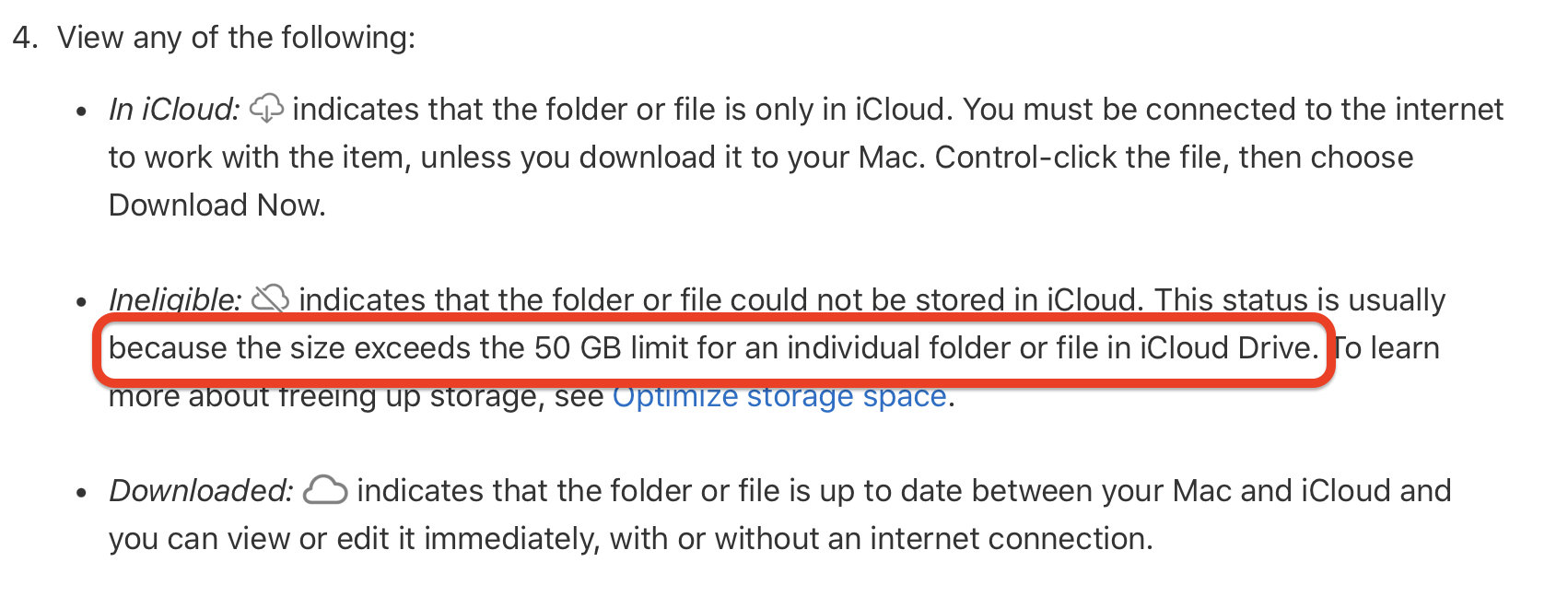Click the bullet before Downloaded
Screen dimensions: 1568x597
pos(82,494)
